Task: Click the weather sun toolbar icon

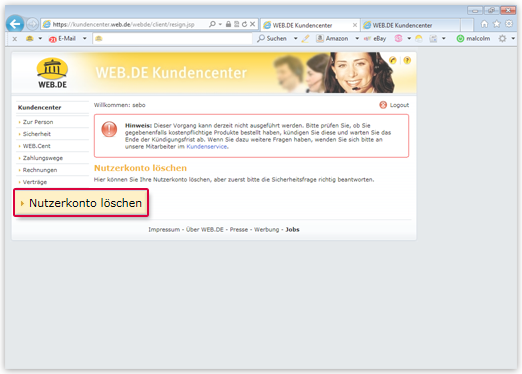Action: click(x=419, y=39)
